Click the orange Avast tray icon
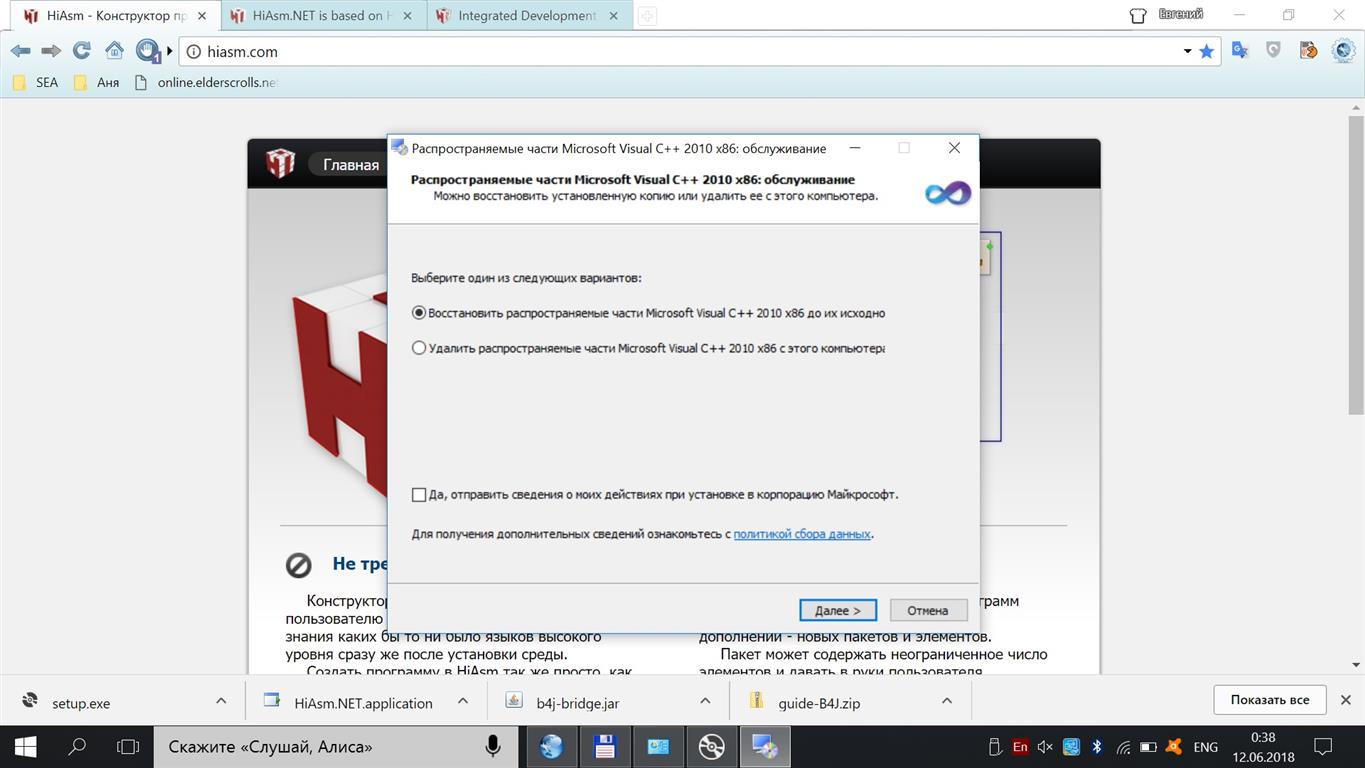The image size is (1365, 768). click(1175, 747)
